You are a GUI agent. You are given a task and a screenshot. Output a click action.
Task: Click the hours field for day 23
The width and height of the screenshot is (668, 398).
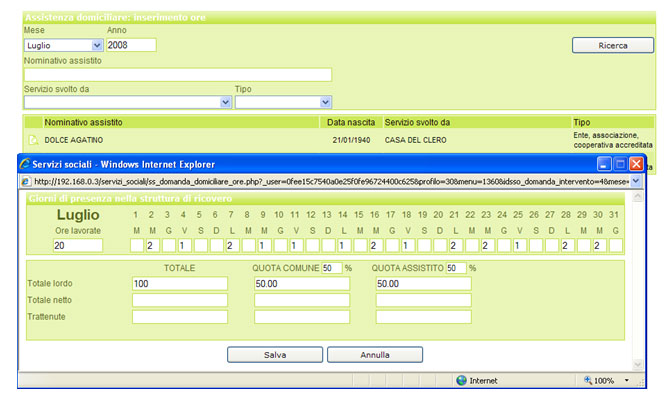(x=488, y=245)
